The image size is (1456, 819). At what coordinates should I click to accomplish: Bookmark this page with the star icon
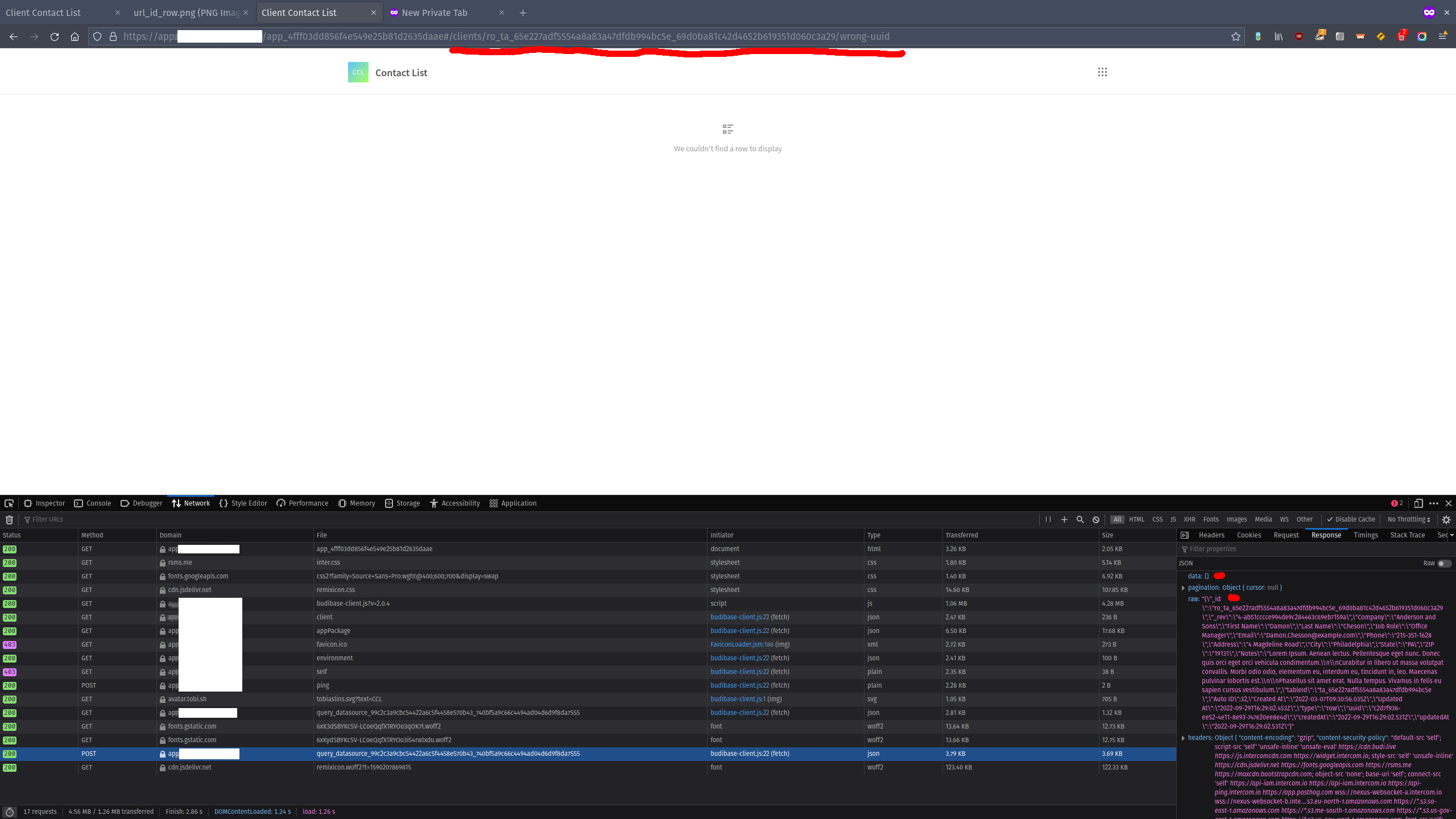(x=1236, y=36)
